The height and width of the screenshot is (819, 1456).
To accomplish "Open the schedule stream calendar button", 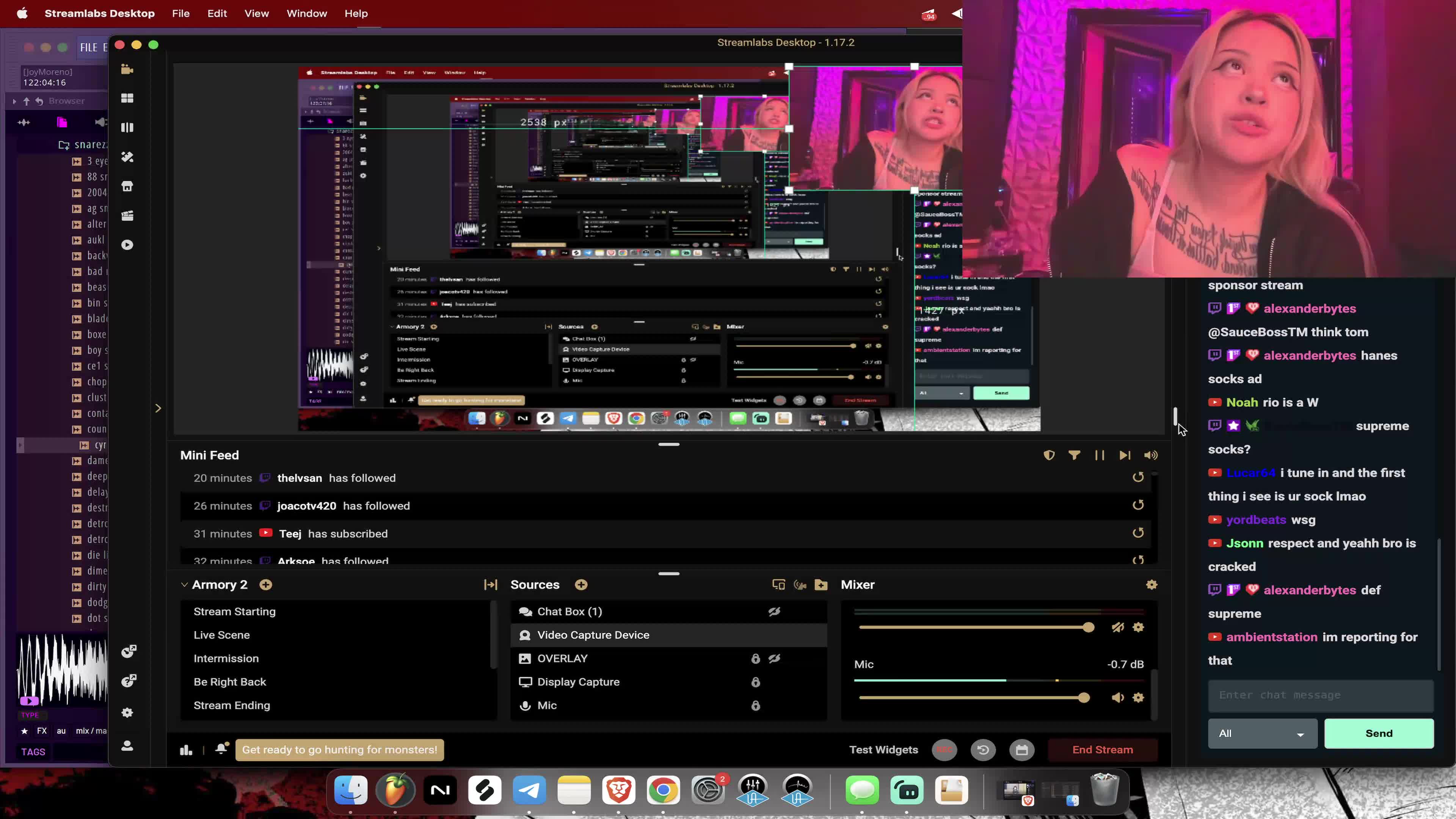I will coord(1021,750).
